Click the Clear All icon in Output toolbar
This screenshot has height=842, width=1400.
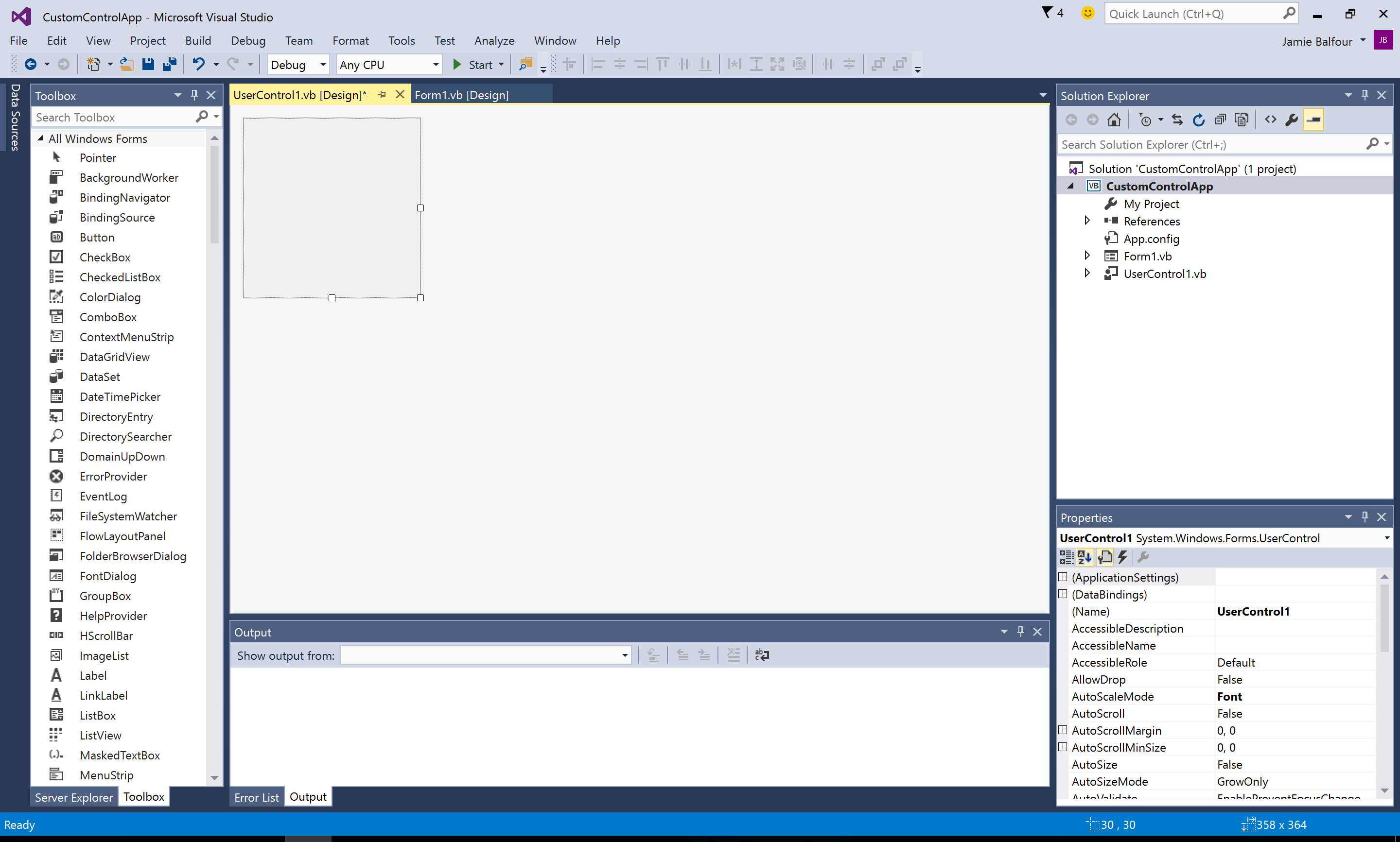733,655
